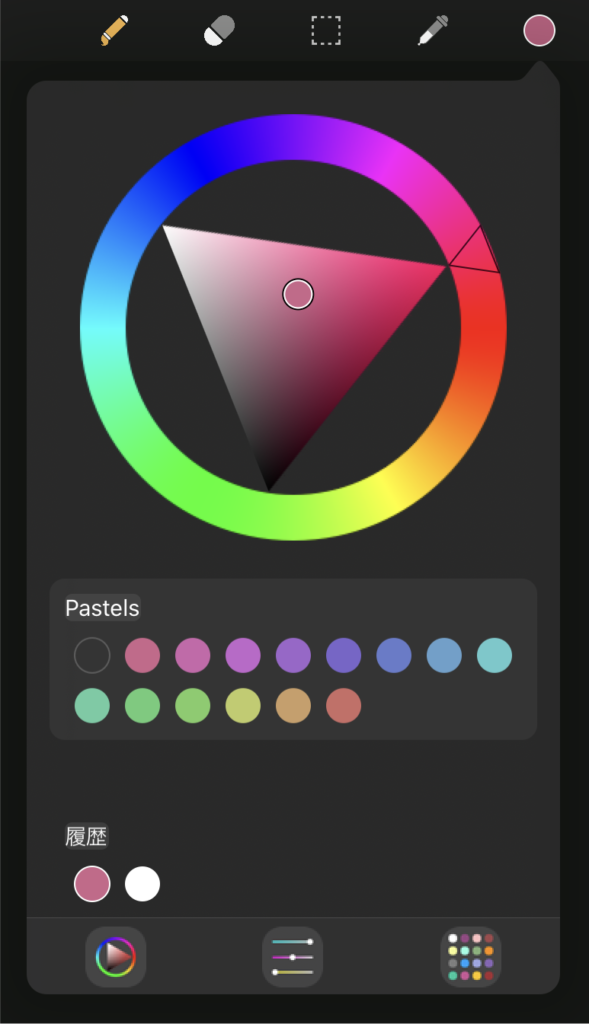Choose the teal swatch in Pastels
The image size is (589, 1024).
click(x=494, y=655)
